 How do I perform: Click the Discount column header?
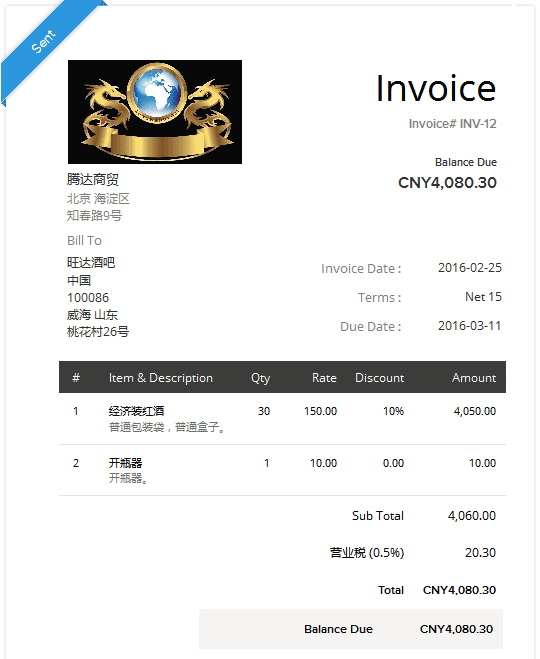point(379,378)
